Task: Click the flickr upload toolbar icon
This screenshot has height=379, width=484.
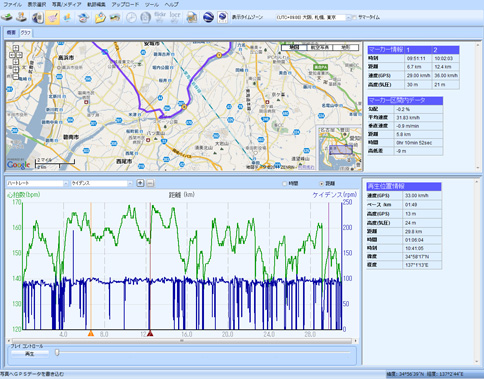Action: (160, 17)
